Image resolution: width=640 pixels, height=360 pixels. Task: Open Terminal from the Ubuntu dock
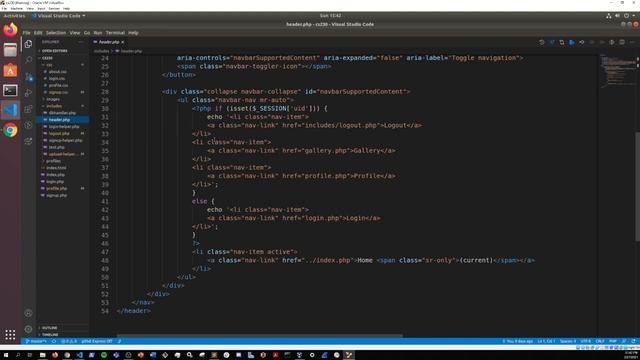tap(10, 90)
